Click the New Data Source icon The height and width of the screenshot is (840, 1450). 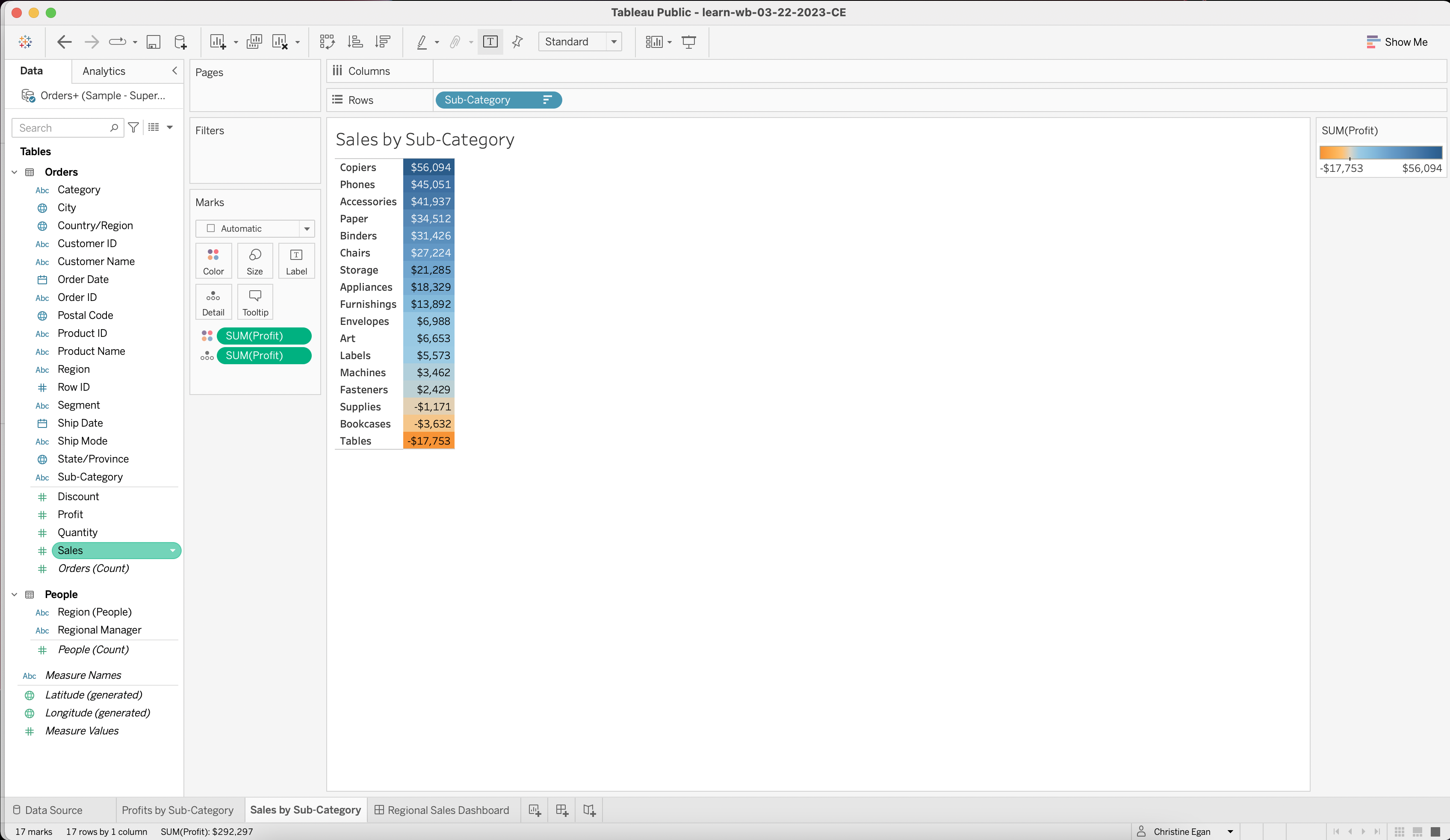coord(180,41)
